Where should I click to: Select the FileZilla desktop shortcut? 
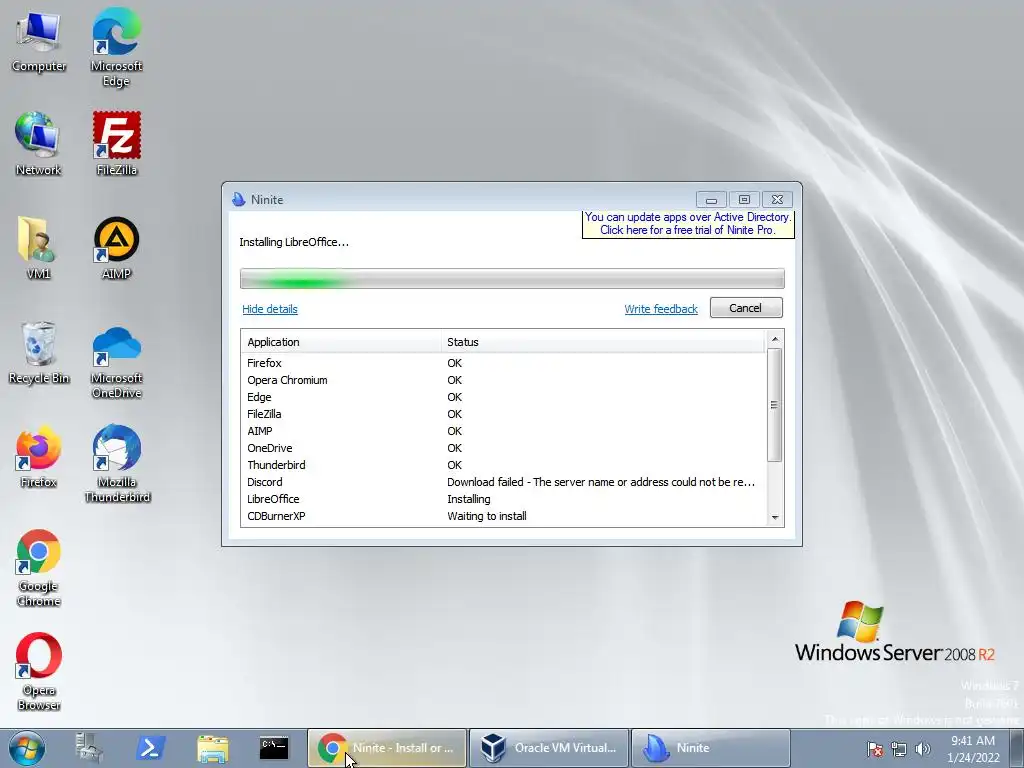pyautogui.click(x=116, y=144)
